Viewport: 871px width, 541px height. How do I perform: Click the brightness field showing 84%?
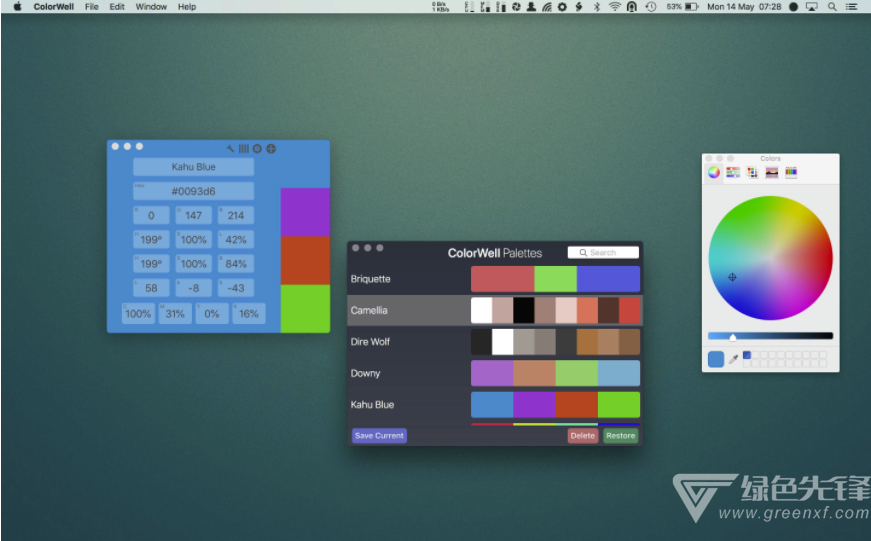(x=236, y=264)
